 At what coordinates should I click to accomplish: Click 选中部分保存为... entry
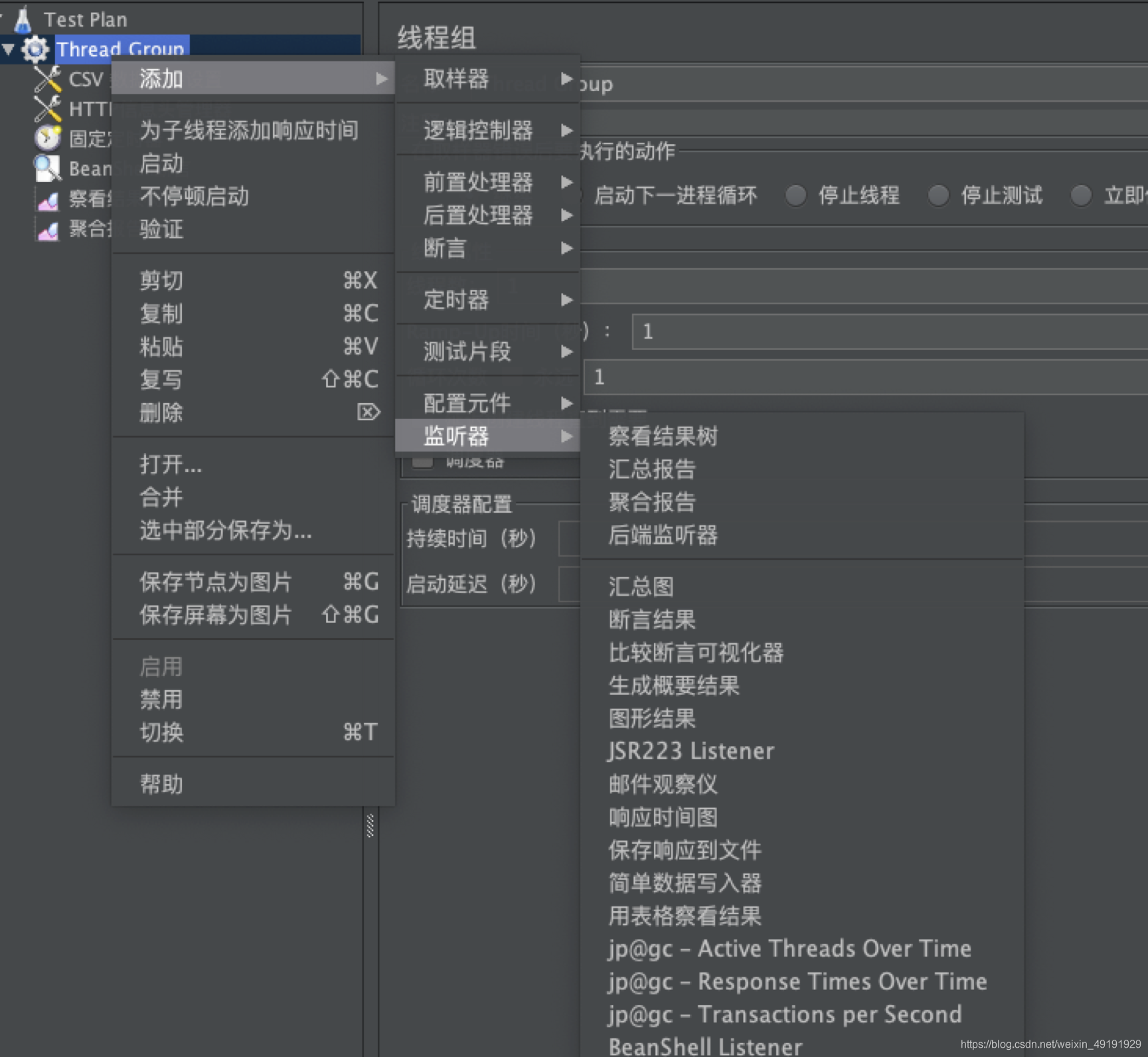tap(253, 530)
